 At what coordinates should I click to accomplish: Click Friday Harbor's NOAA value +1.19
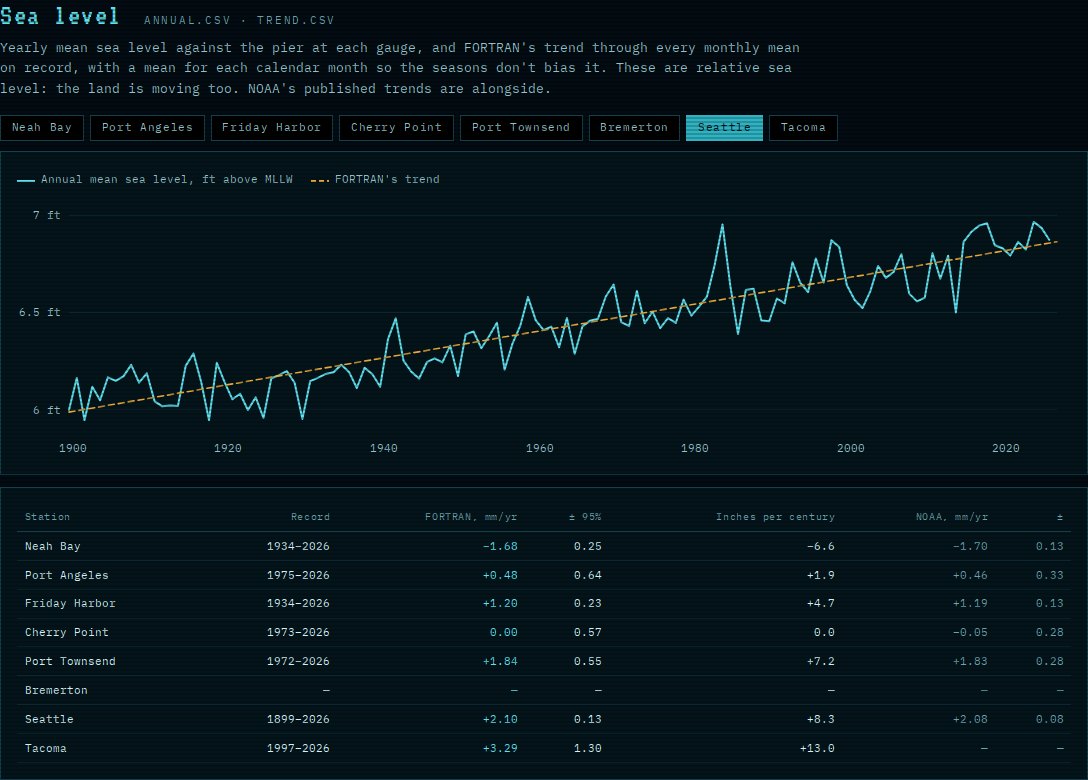click(970, 604)
